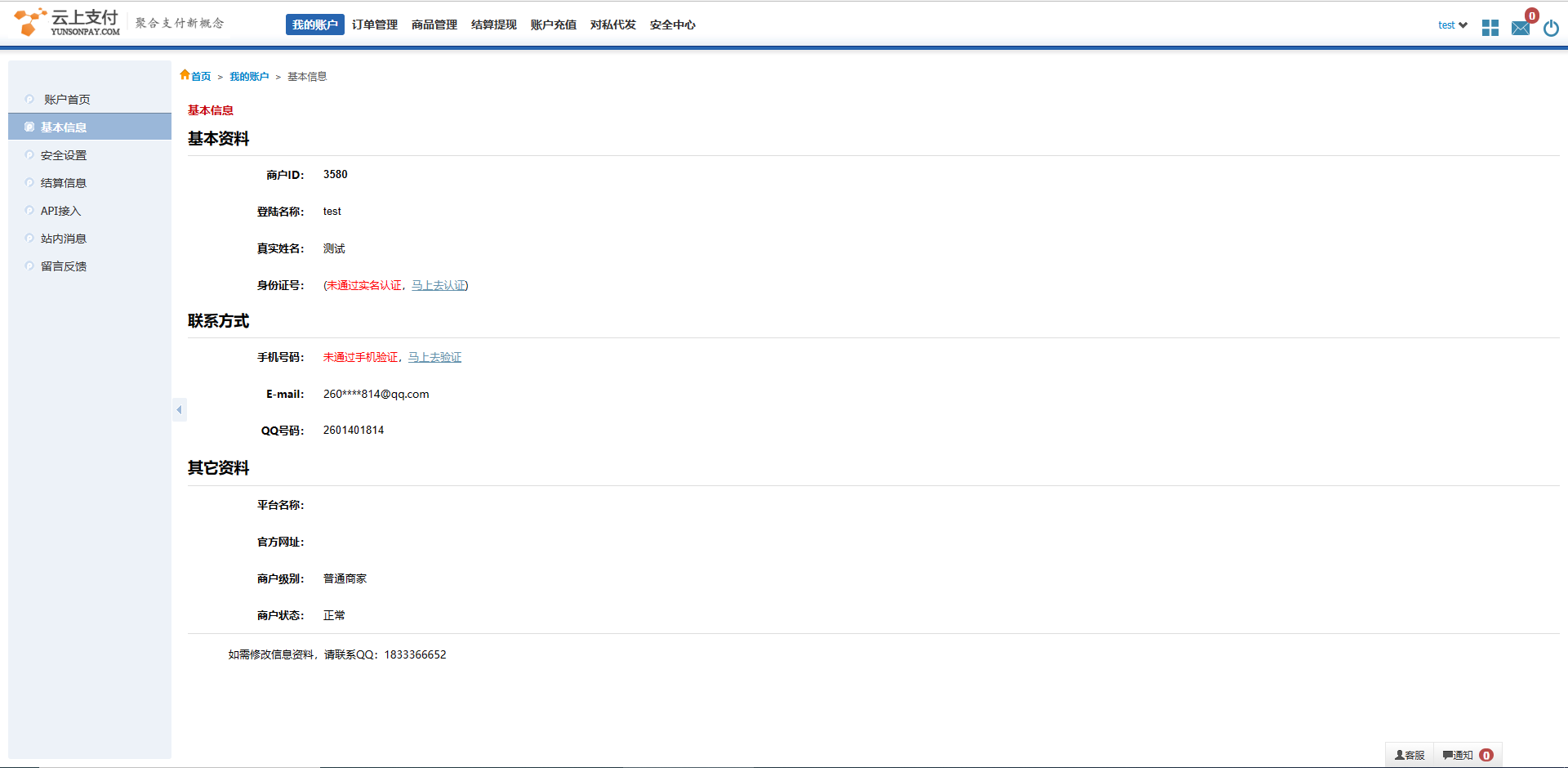Click the email 260****814@qq.com

(376, 394)
